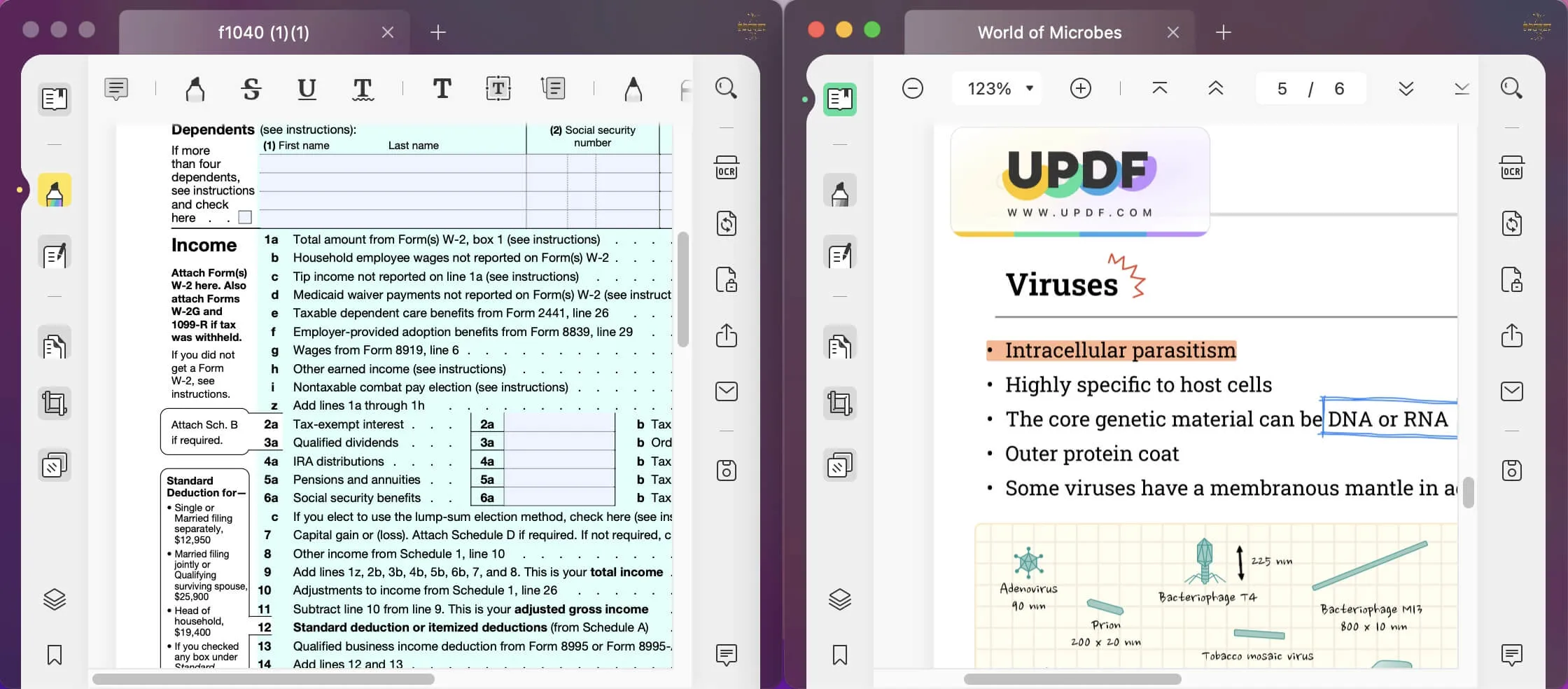Viewport: 1568px width, 689px height.
Task: Save the f1040 document
Action: coord(727,471)
